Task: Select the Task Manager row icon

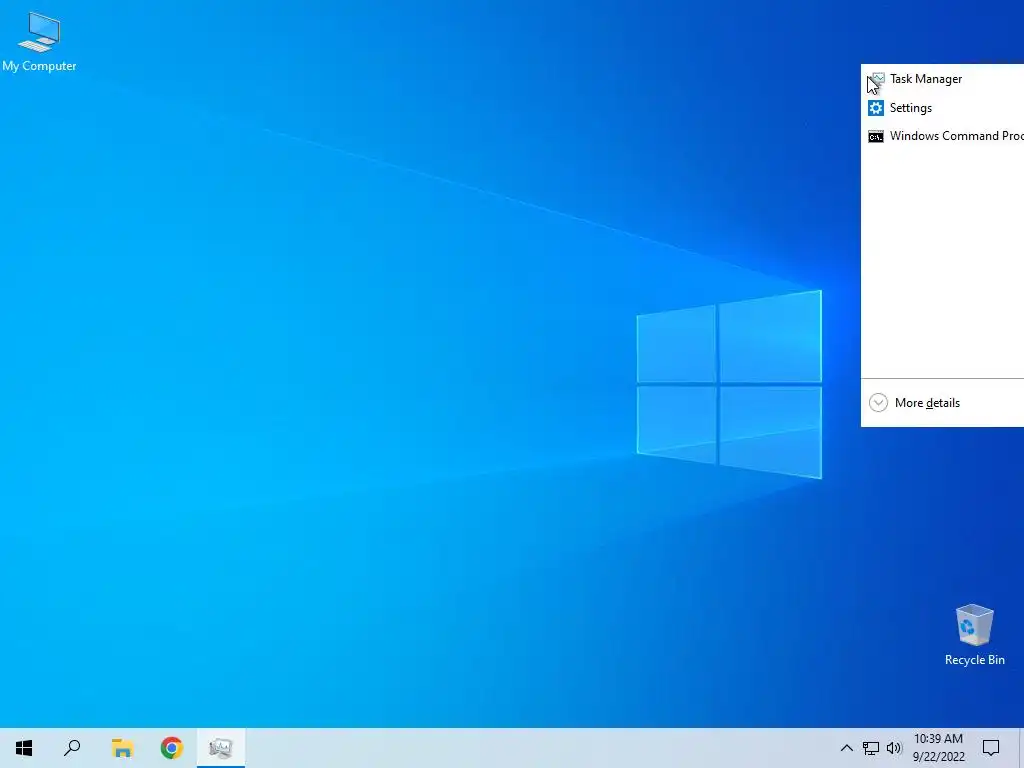Action: click(x=876, y=79)
